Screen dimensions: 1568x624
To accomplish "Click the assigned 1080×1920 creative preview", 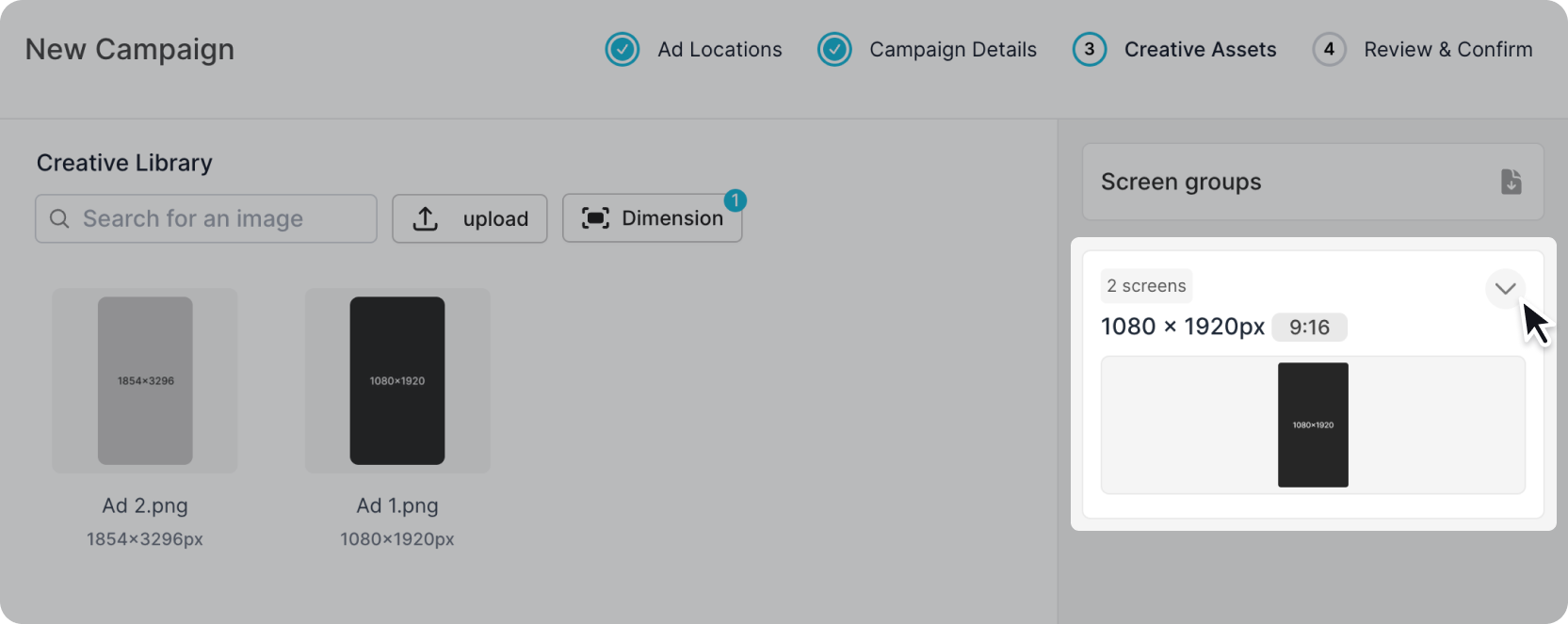I will pyautogui.click(x=1313, y=424).
